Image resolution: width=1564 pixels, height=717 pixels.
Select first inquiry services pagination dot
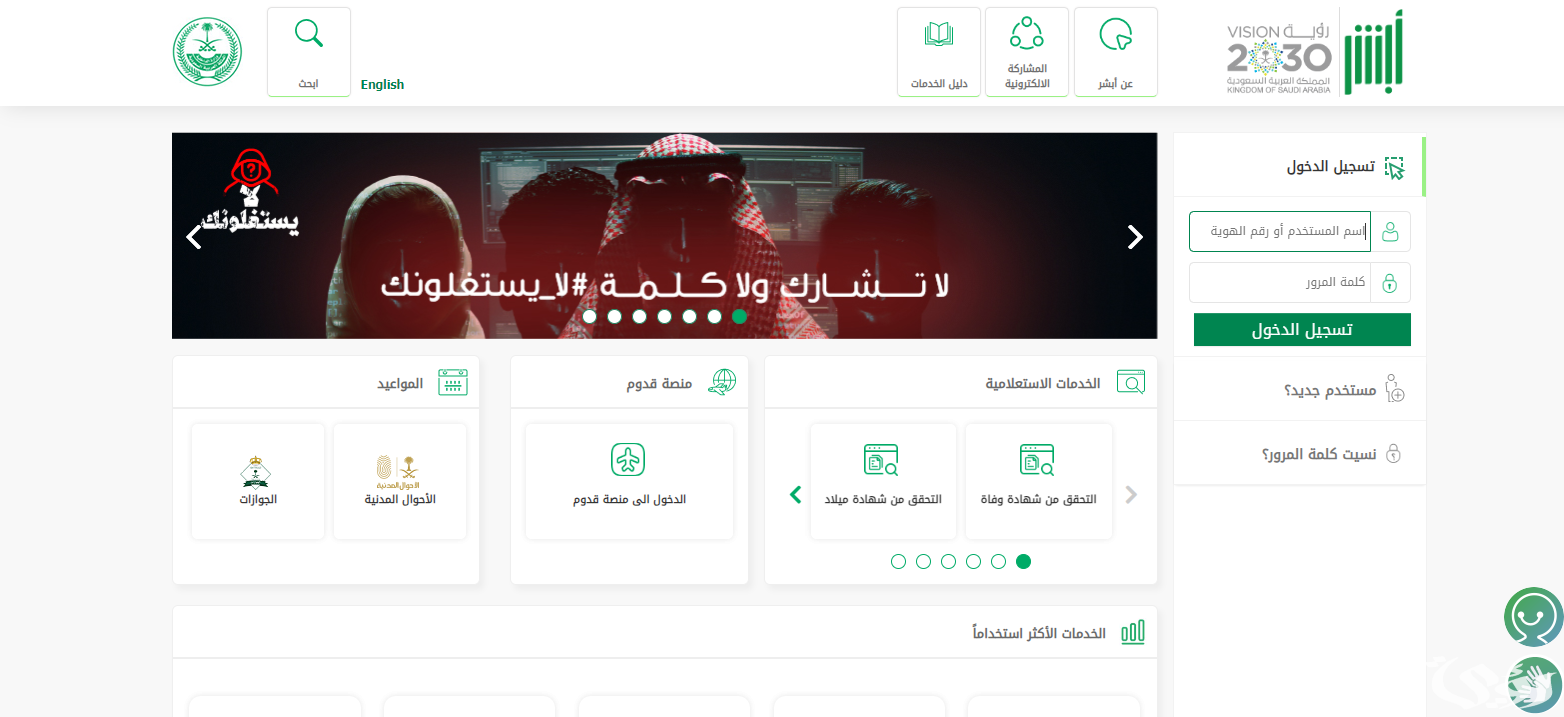pyautogui.click(x=898, y=561)
